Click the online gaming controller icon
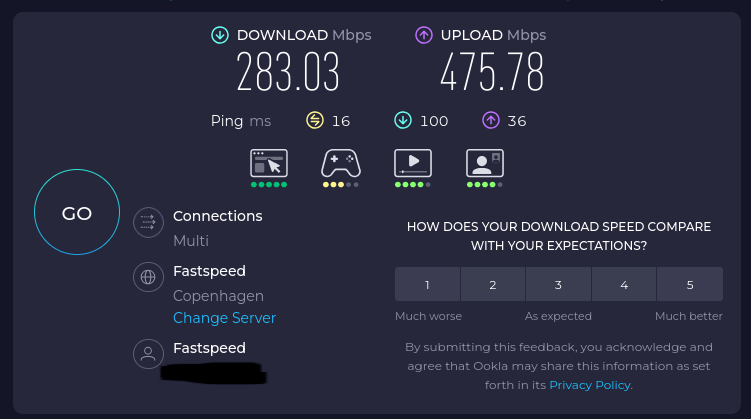 coord(341,163)
